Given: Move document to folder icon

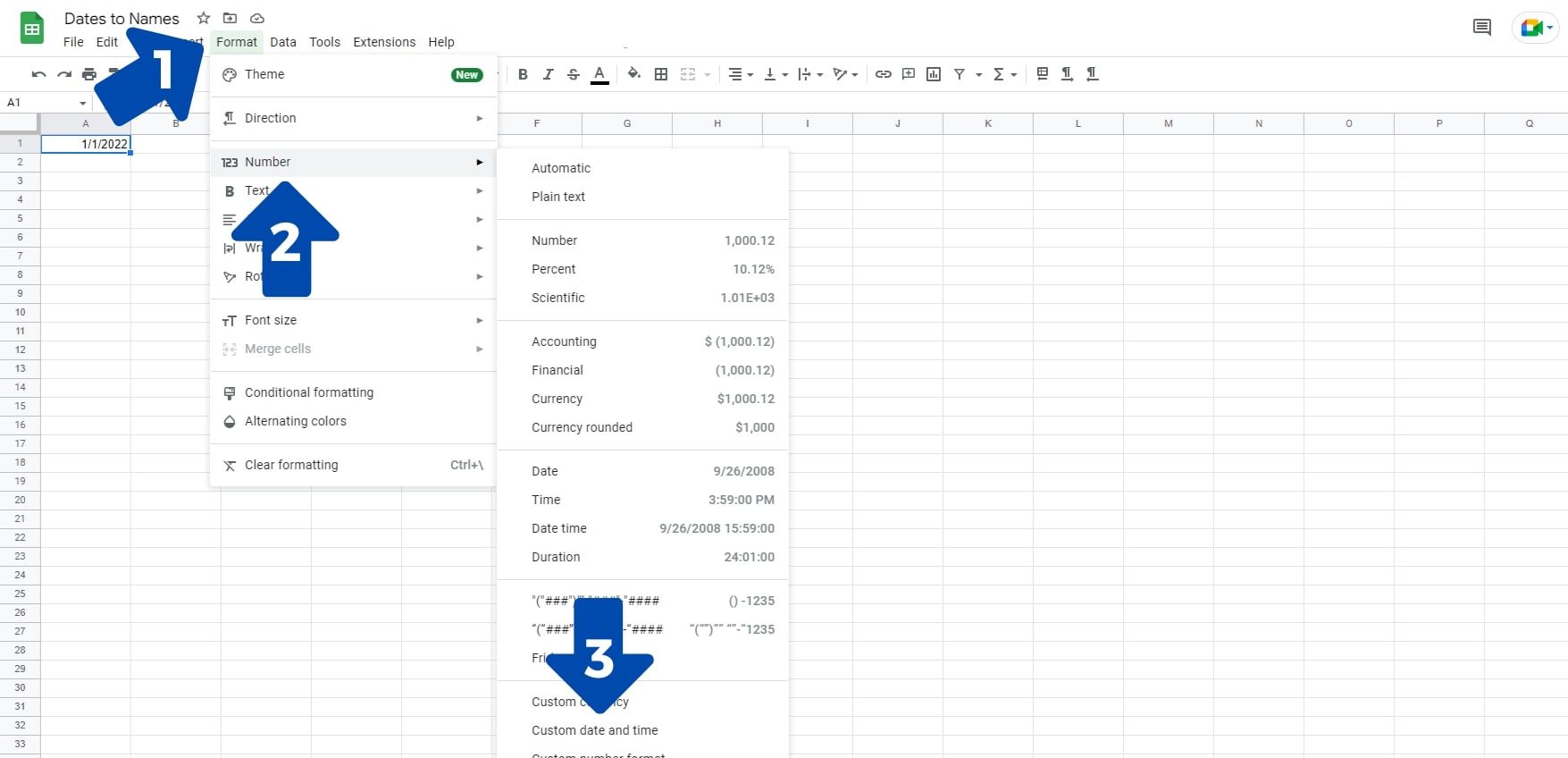Looking at the screenshot, I should point(230,18).
